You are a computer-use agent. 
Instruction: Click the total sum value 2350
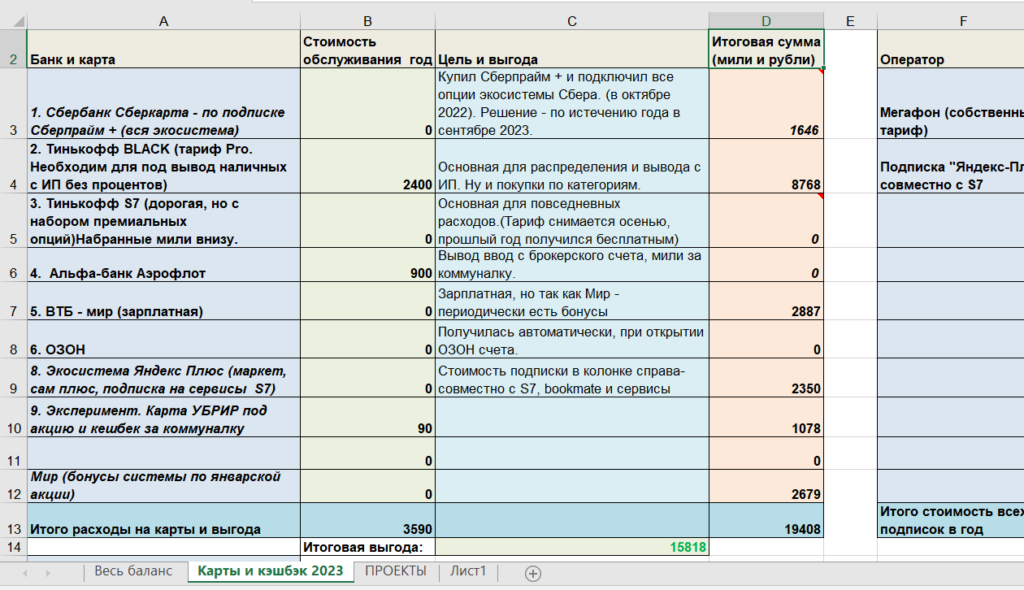[x=766, y=378]
